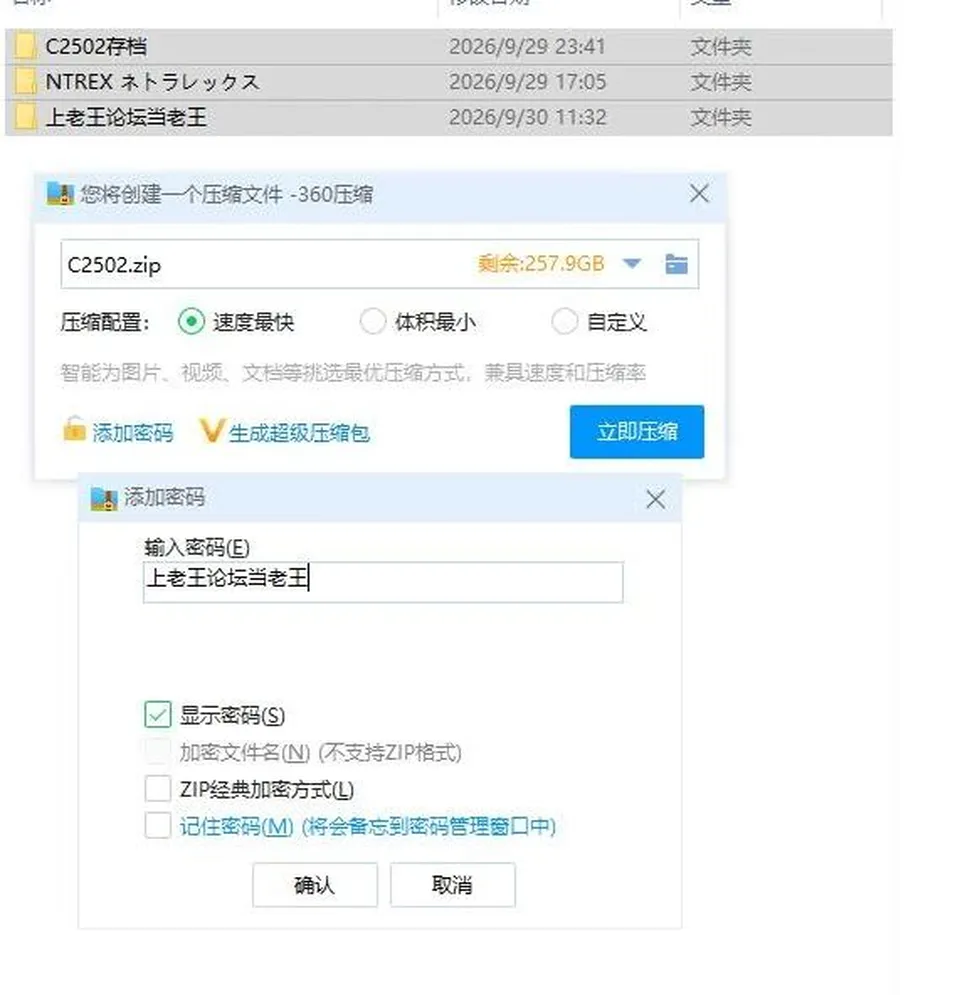Expand the archive path dropdown arrow
The width and height of the screenshot is (960, 995).
click(x=632, y=263)
